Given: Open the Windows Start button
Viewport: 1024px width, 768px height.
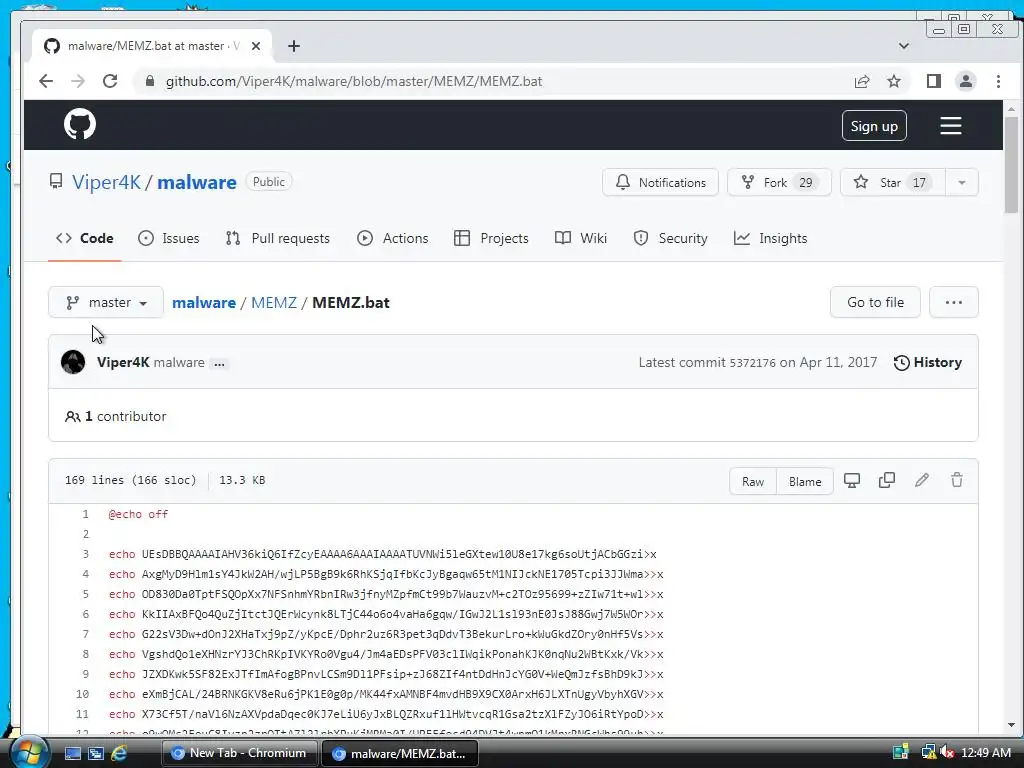Looking at the screenshot, I should (28, 752).
